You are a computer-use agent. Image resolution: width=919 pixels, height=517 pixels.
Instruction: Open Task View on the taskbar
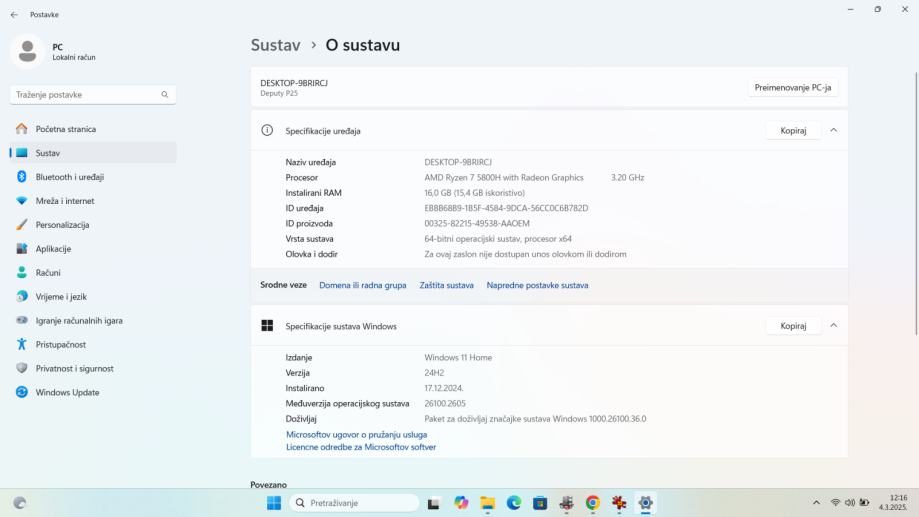click(434, 503)
